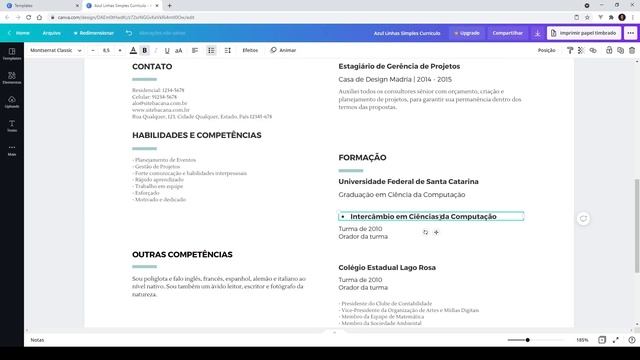Click the Compartilhar button
Screen dimensions: 640x360
pos(507,33)
